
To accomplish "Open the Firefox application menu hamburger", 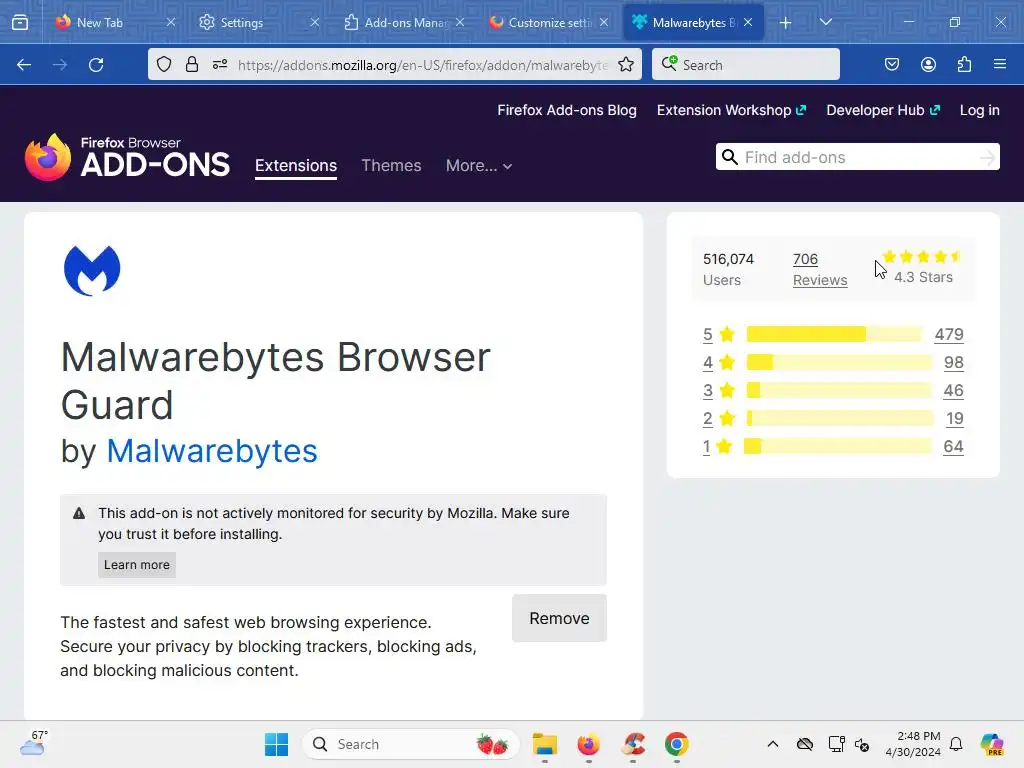I will tap(1000, 64).
